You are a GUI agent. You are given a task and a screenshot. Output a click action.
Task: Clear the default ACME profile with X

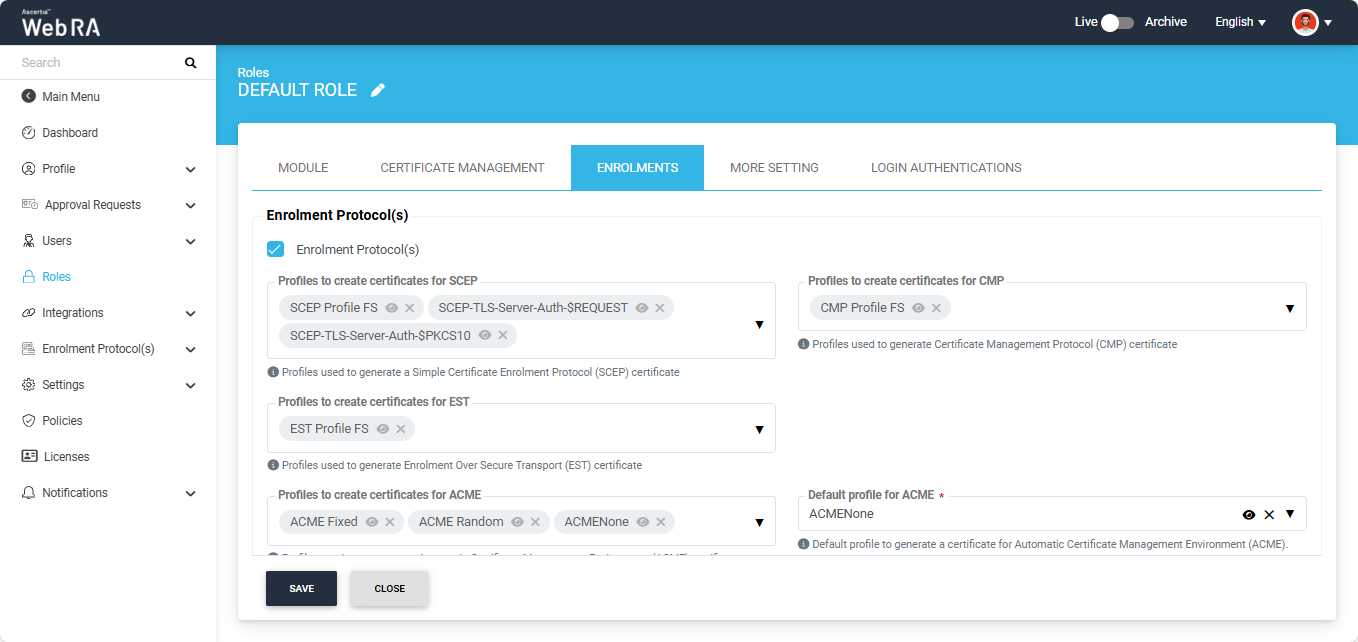[x=1269, y=514]
